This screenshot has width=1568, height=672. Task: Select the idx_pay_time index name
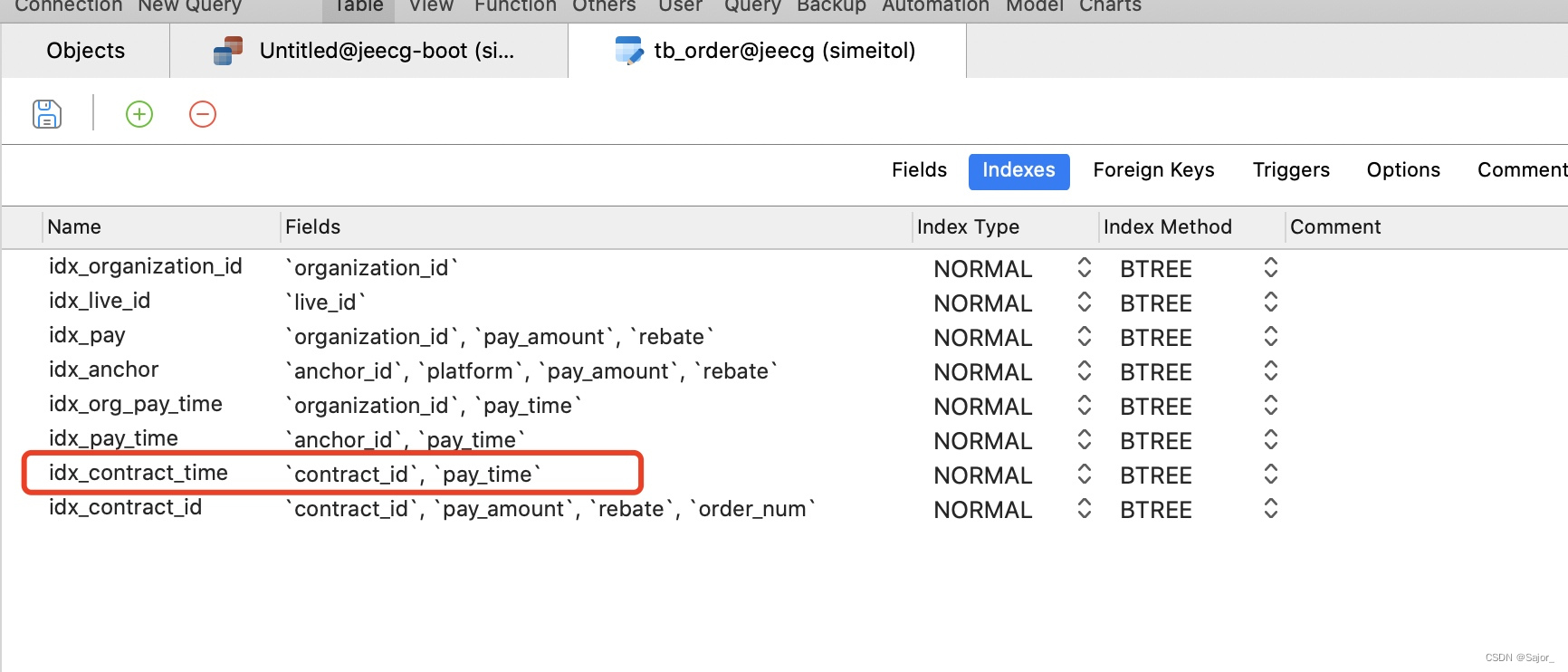click(x=113, y=438)
